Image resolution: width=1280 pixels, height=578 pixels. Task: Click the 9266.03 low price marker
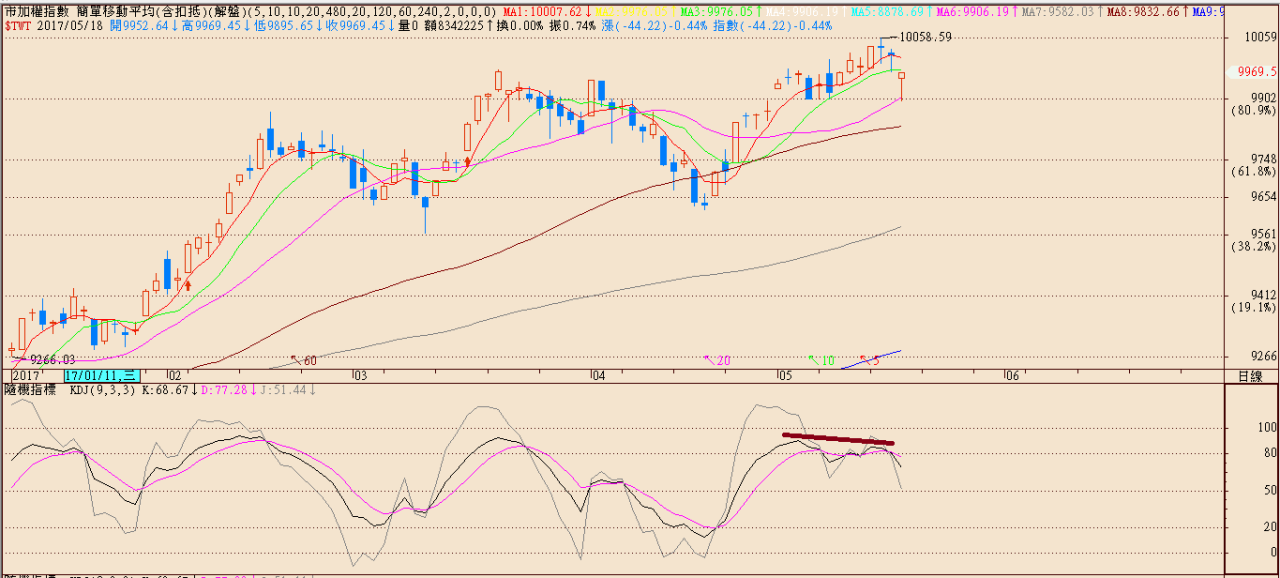click(x=52, y=359)
